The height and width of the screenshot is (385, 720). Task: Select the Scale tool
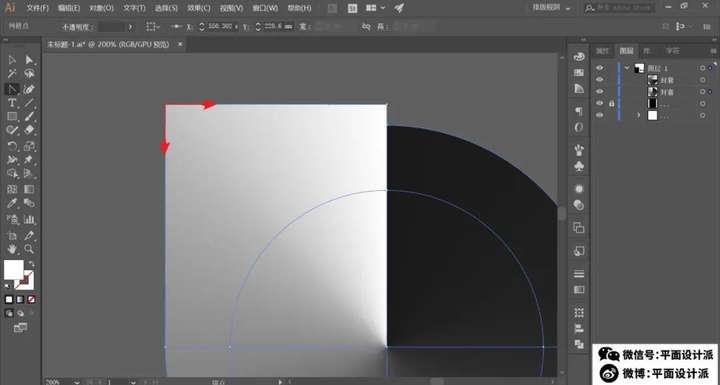29,147
